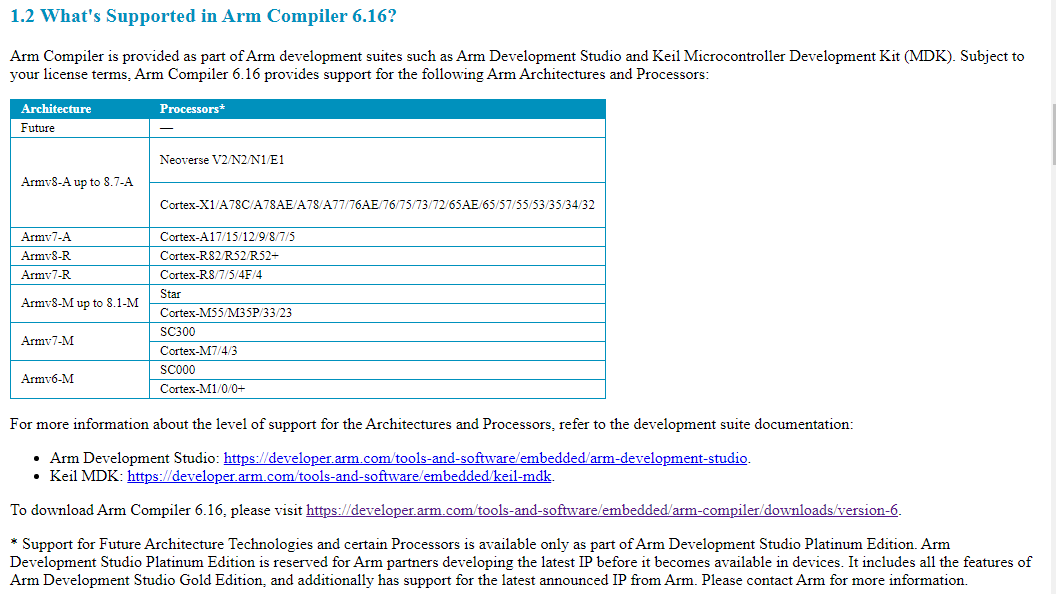Viewport: 1056px width, 594px height.
Task: Open the Arm Development Studio link
Action: [485, 458]
